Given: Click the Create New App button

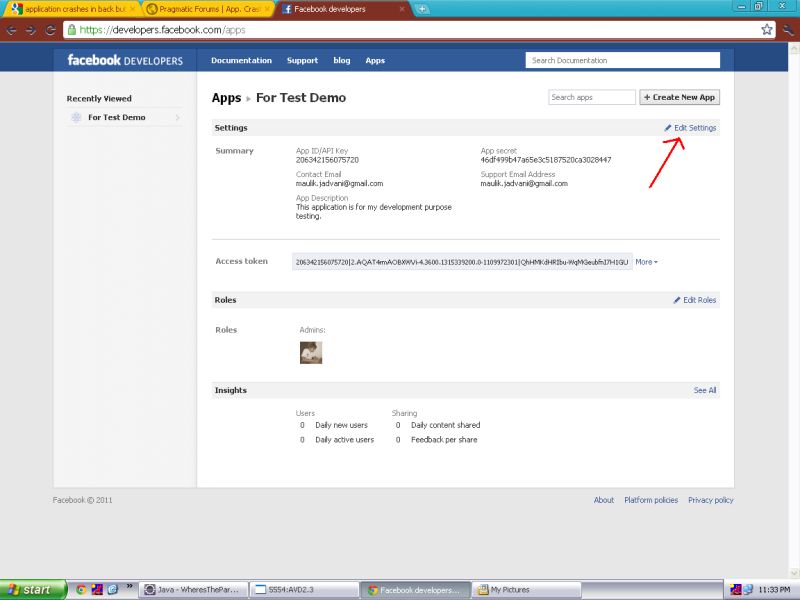Looking at the screenshot, I should click(x=680, y=97).
